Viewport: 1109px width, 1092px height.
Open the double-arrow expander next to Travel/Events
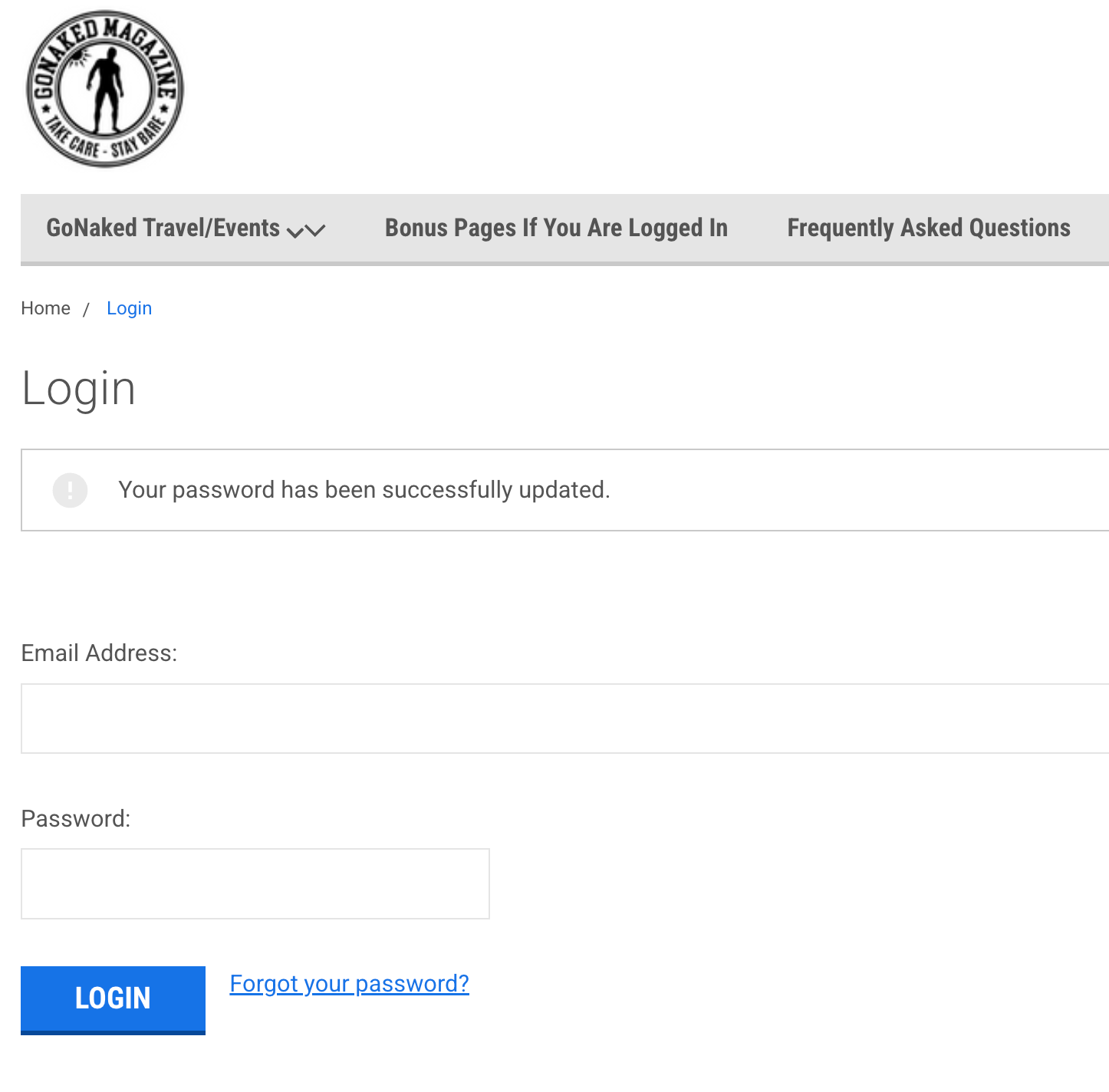pos(303,232)
